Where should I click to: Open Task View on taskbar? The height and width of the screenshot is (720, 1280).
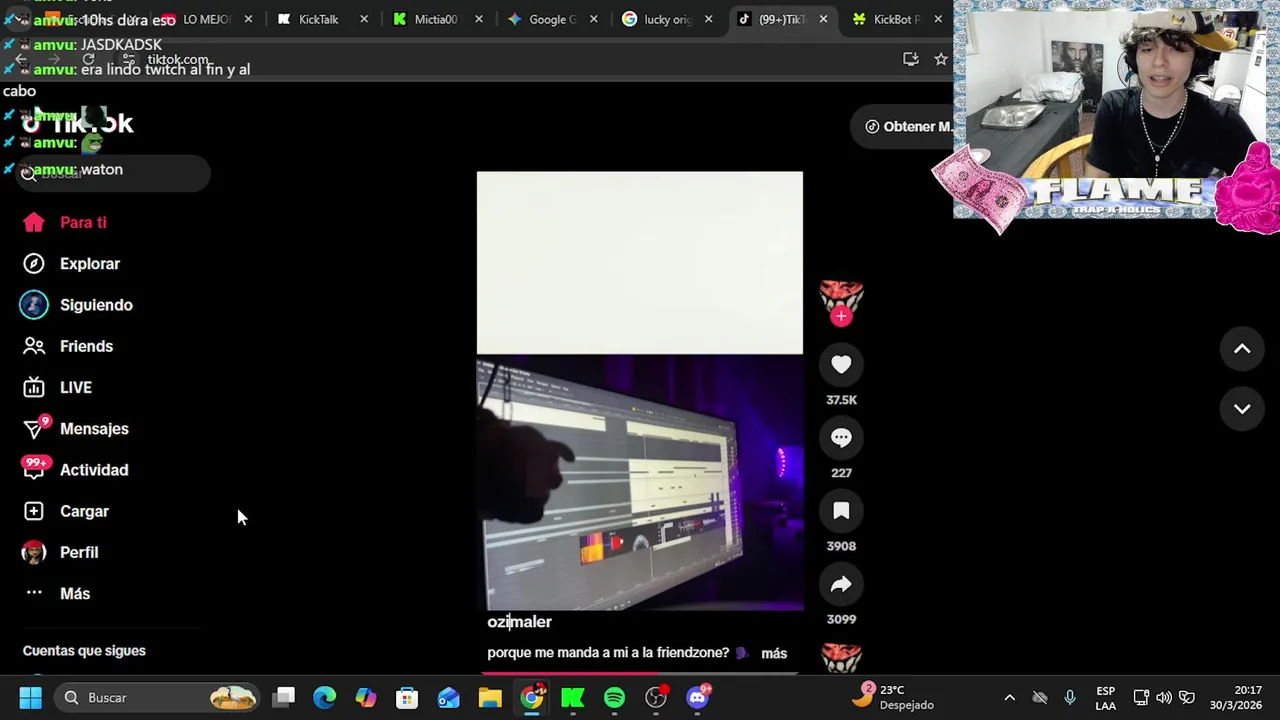pos(285,697)
